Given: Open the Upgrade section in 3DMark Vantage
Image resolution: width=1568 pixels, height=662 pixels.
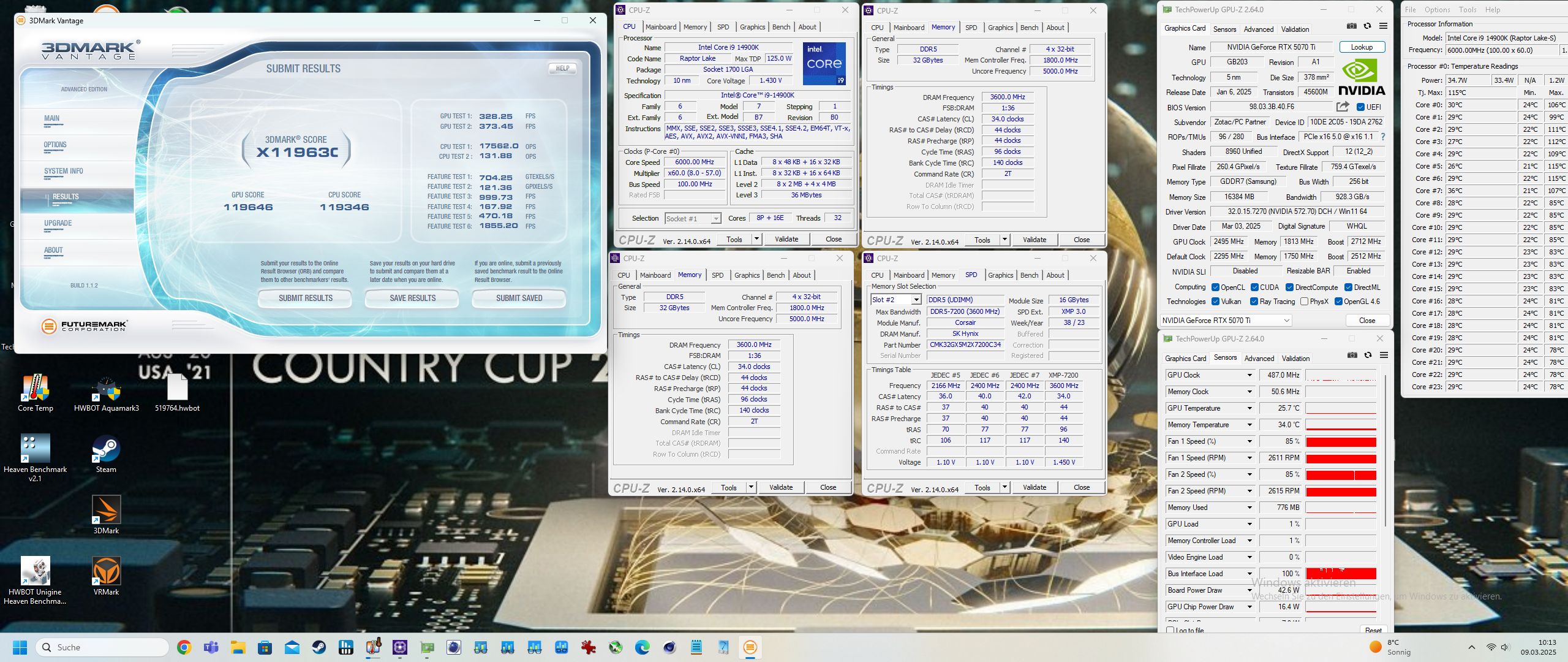Looking at the screenshot, I should [x=58, y=224].
